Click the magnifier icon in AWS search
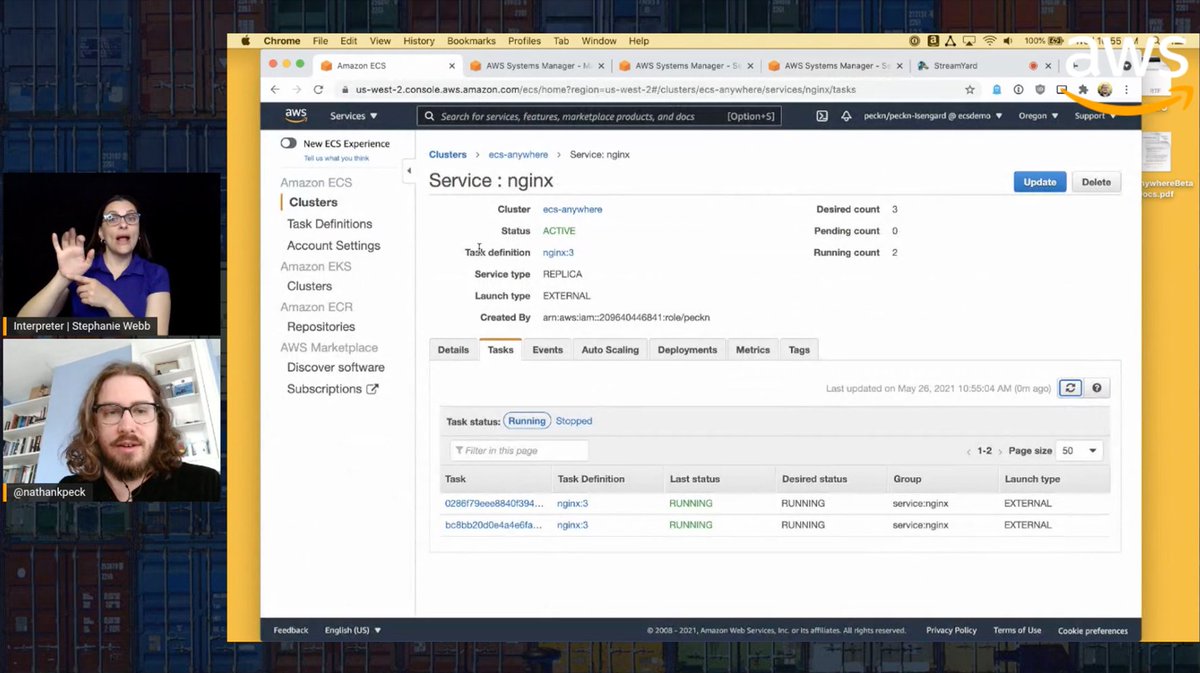This screenshot has width=1200, height=673. 429,116
